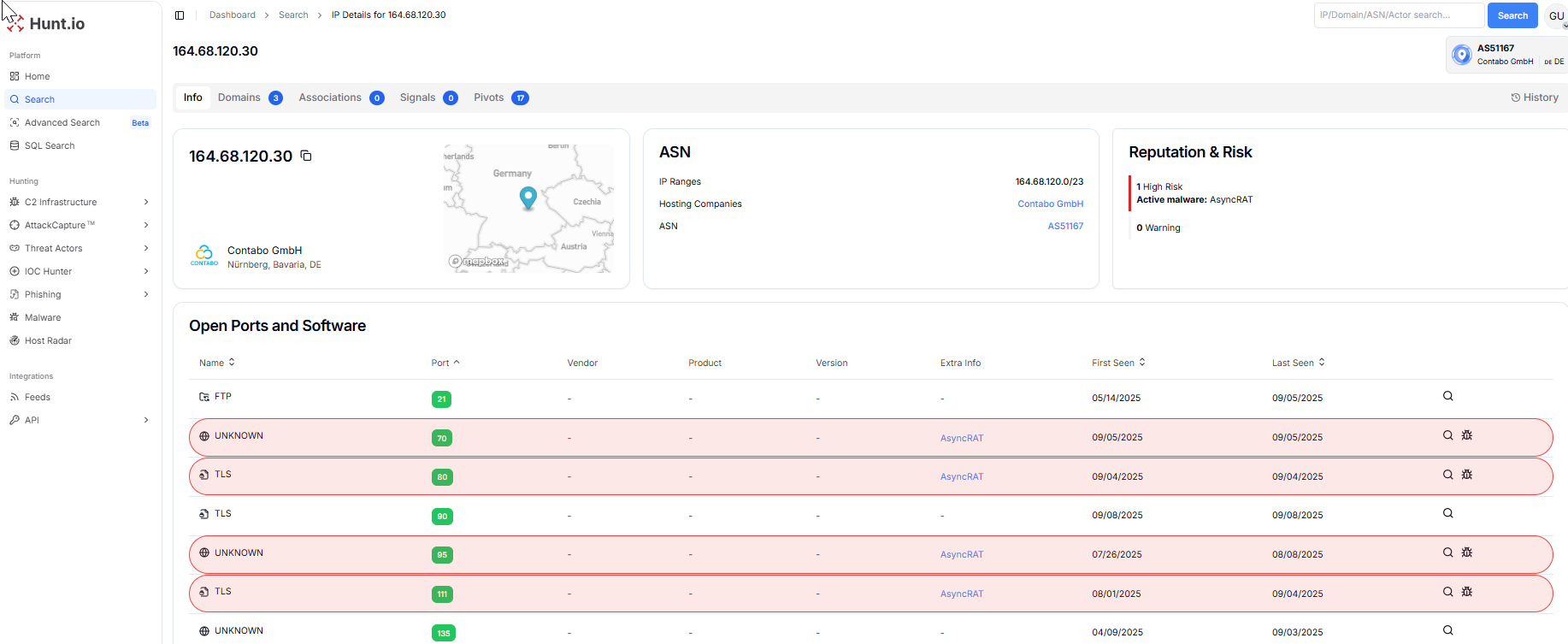The width and height of the screenshot is (1568, 644).
Task: Click the Hunt.io logo
Action: coord(46,23)
